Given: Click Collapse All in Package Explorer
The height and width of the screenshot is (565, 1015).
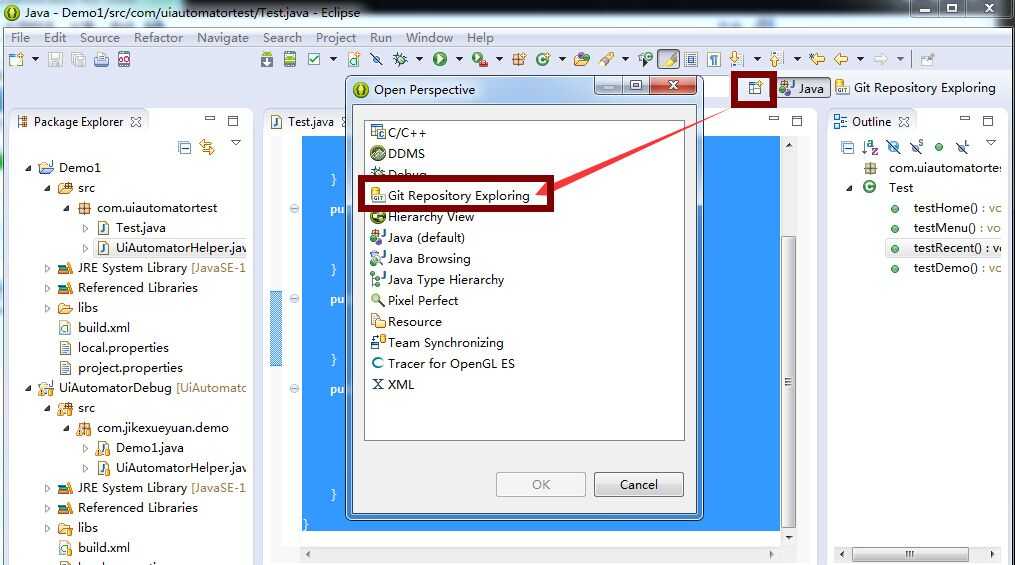Looking at the screenshot, I should pos(184,148).
